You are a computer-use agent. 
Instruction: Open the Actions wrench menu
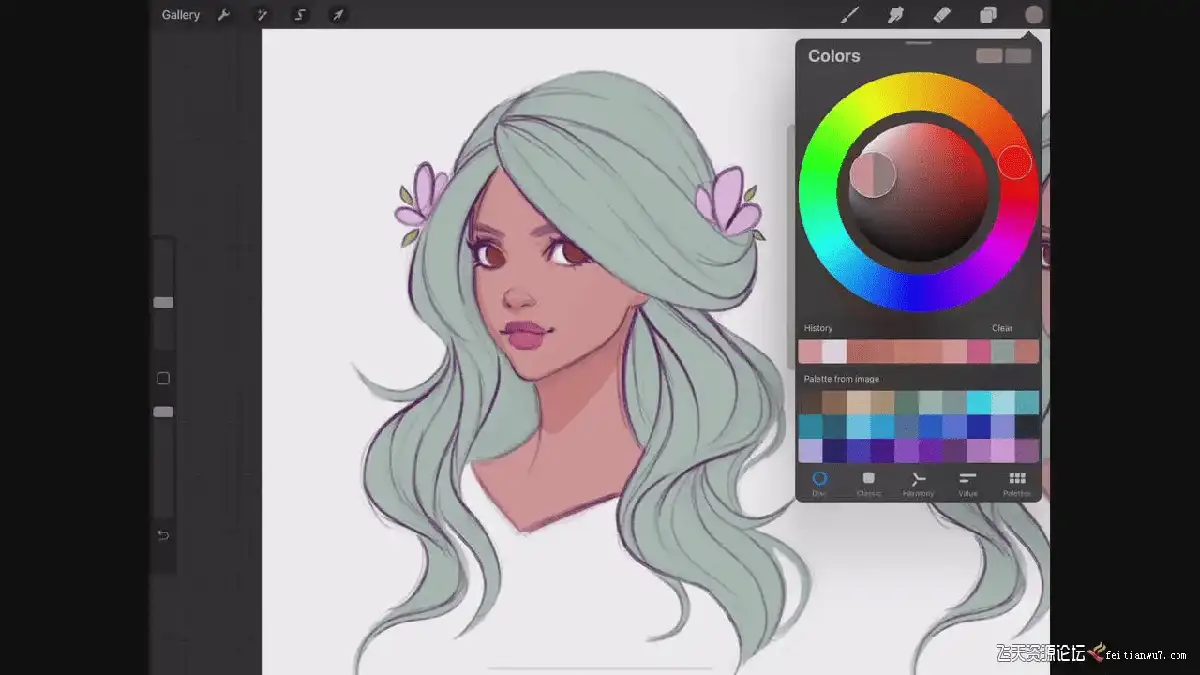tap(225, 15)
